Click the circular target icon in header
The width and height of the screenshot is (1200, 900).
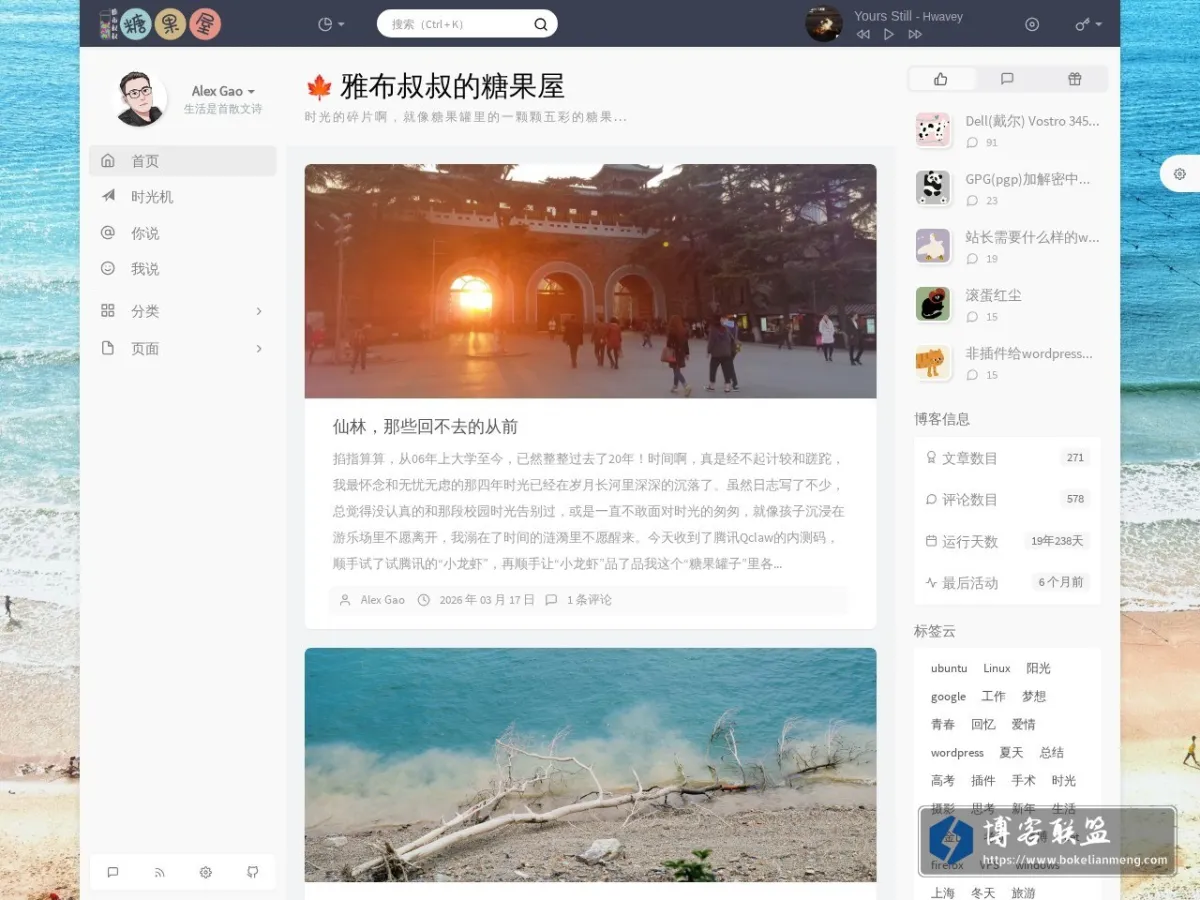click(x=1033, y=24)
